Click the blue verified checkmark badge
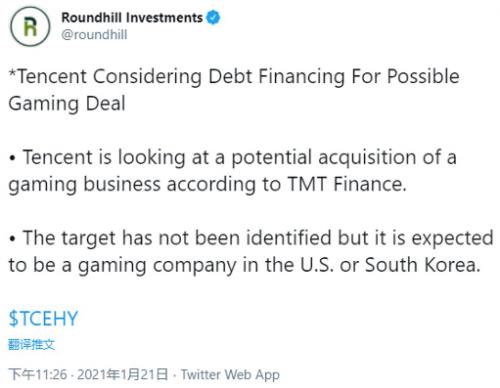The width and height of the screenshot is (500, 388). 213,17
